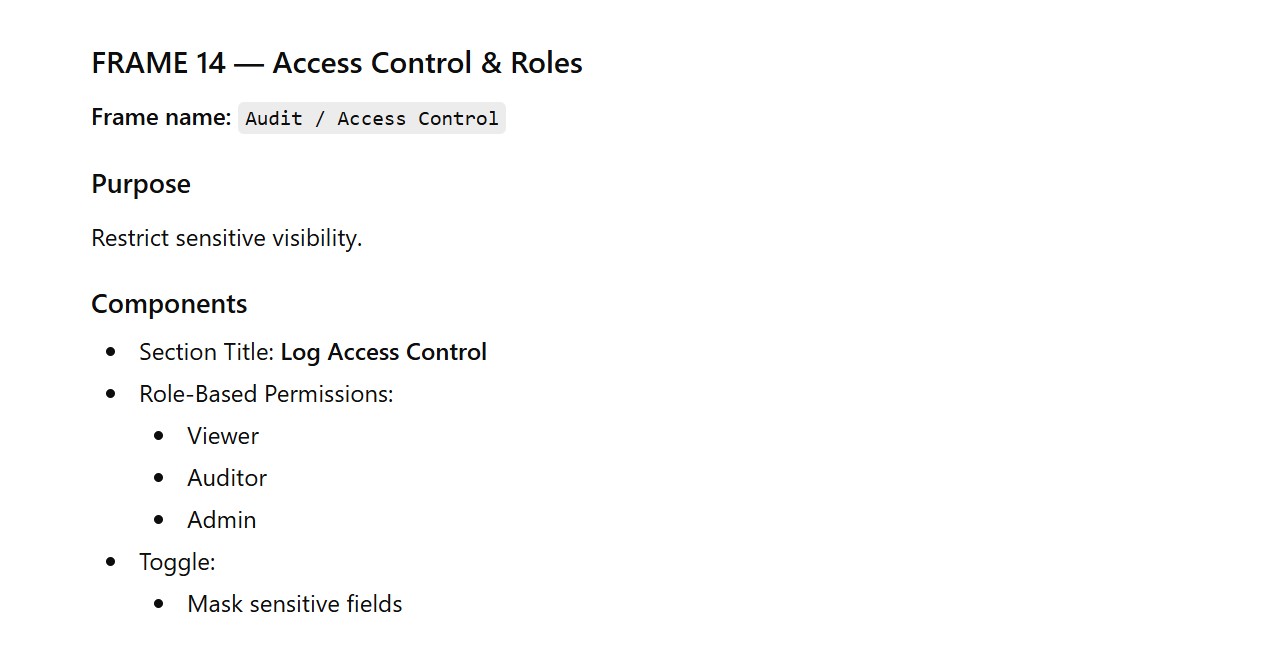1265x660 pixels.
Task: Click the "Role-Based Permissions:" list item
Action: [266, 394]
